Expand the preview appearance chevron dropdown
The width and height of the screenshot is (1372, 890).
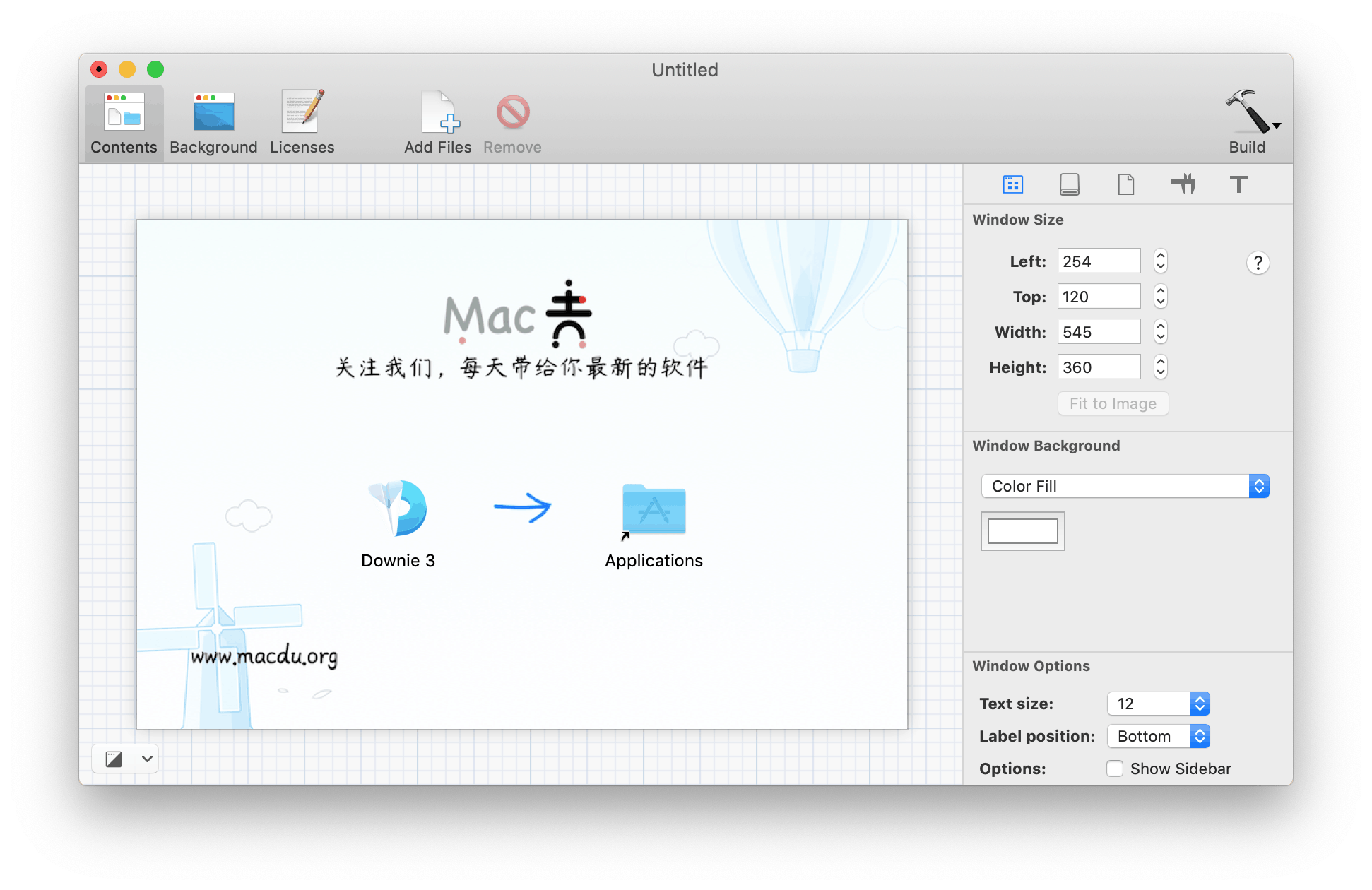coord(147,759)
